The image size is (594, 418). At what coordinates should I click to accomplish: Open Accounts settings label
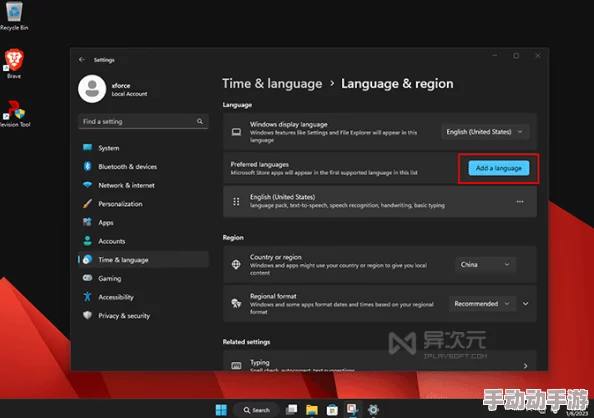[x=111, y=241]
